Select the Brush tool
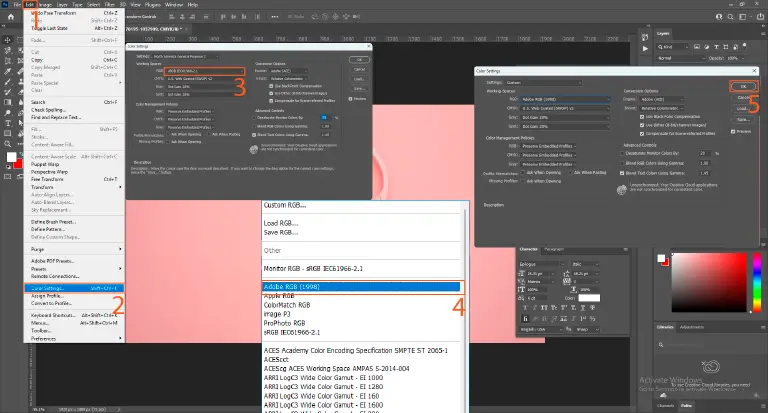Screen dimensions: 768x413 tap(7, 81)
